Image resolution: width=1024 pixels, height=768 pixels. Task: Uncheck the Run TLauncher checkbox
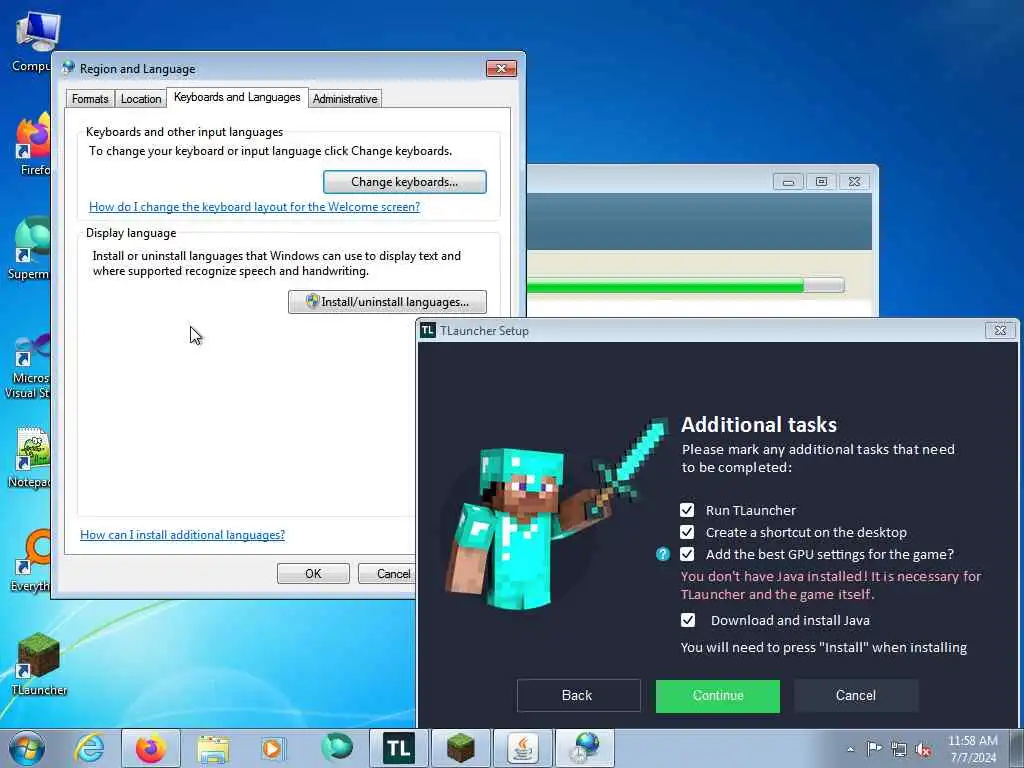coord(687,510)
